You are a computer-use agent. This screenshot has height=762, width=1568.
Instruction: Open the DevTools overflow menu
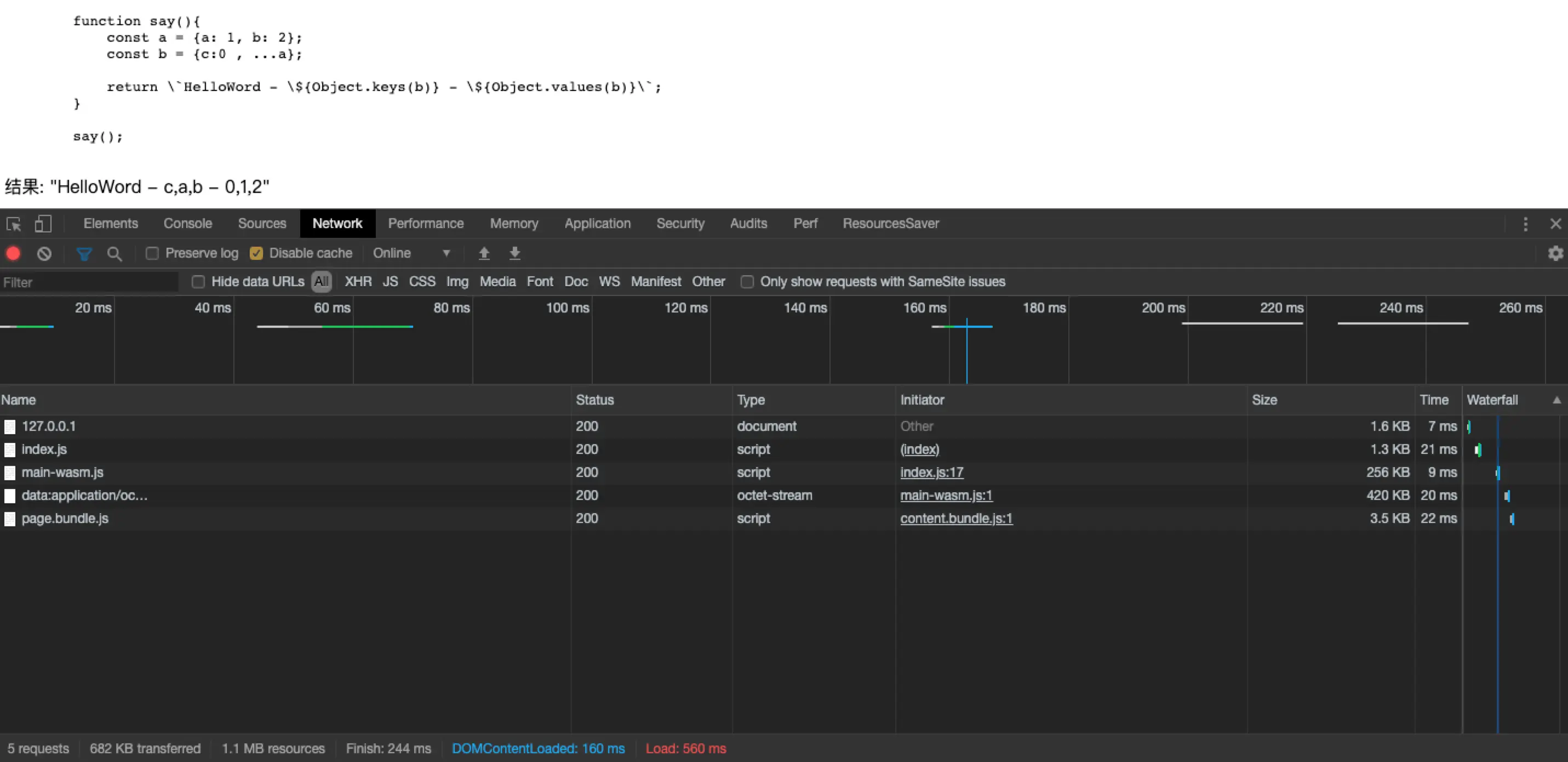coord(1525,224)
